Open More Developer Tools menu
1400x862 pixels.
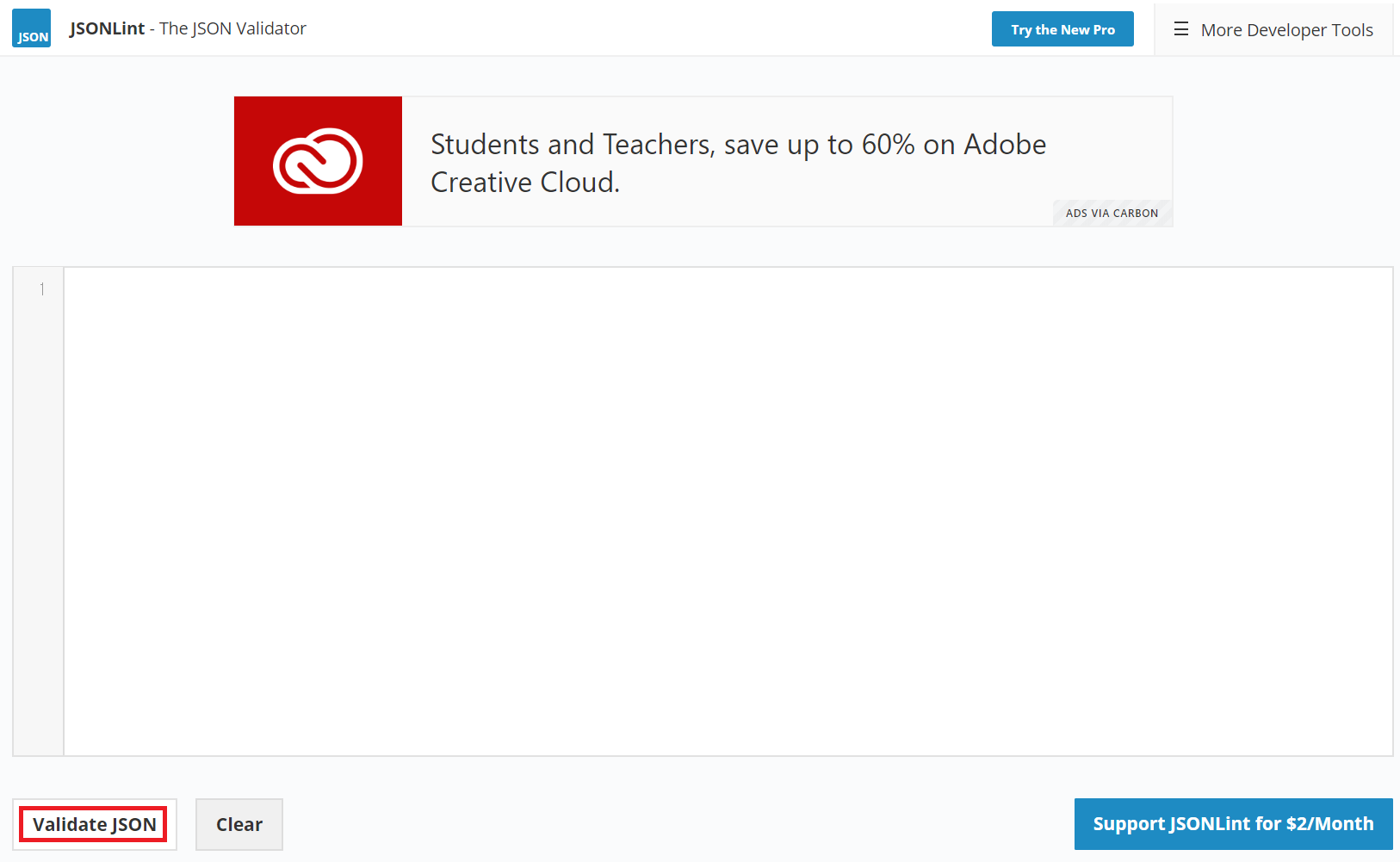1273,29
